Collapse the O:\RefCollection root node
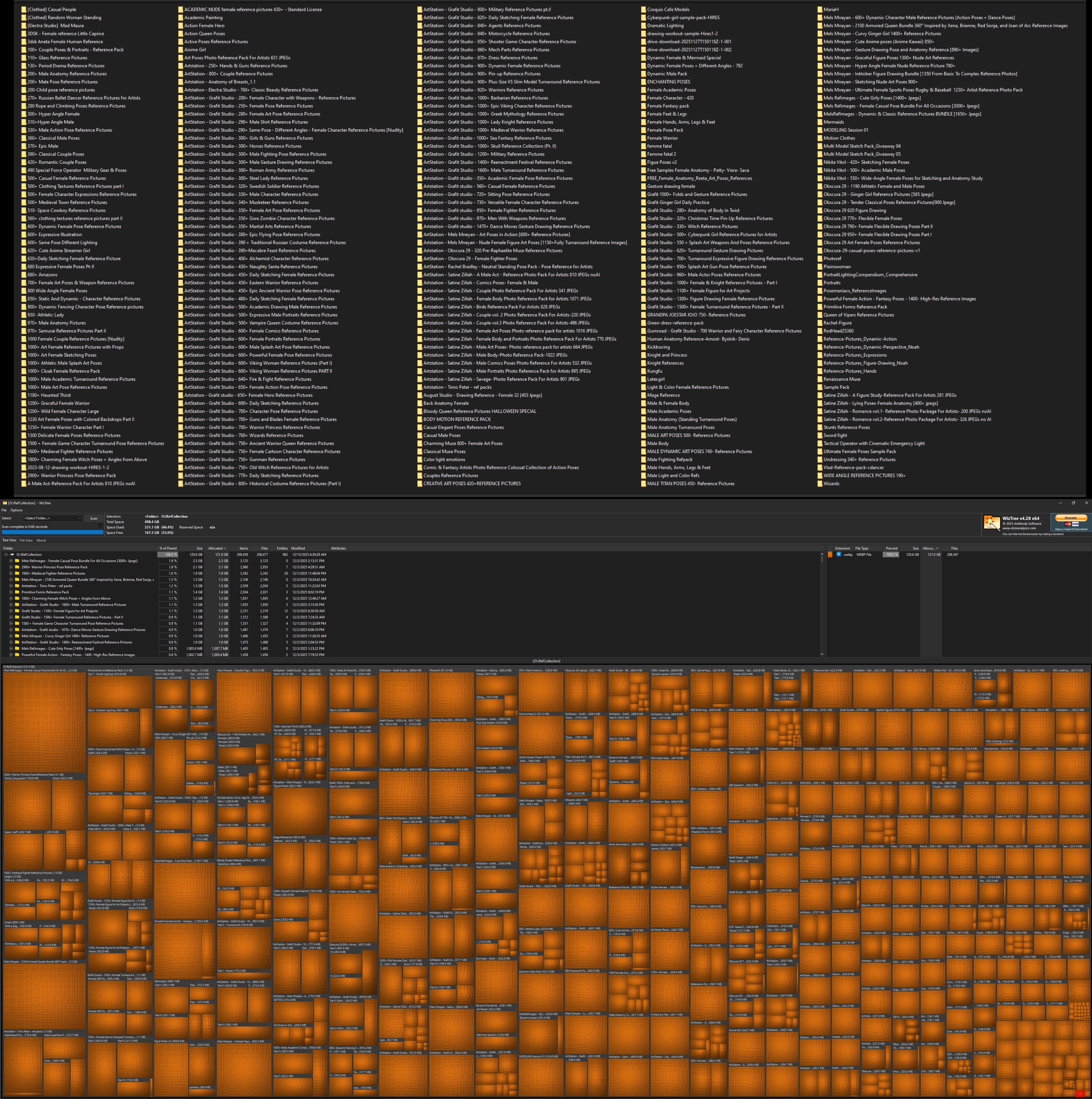Image resolution: width=1092 pixels, height=1099 pixels. click(6, 554)
